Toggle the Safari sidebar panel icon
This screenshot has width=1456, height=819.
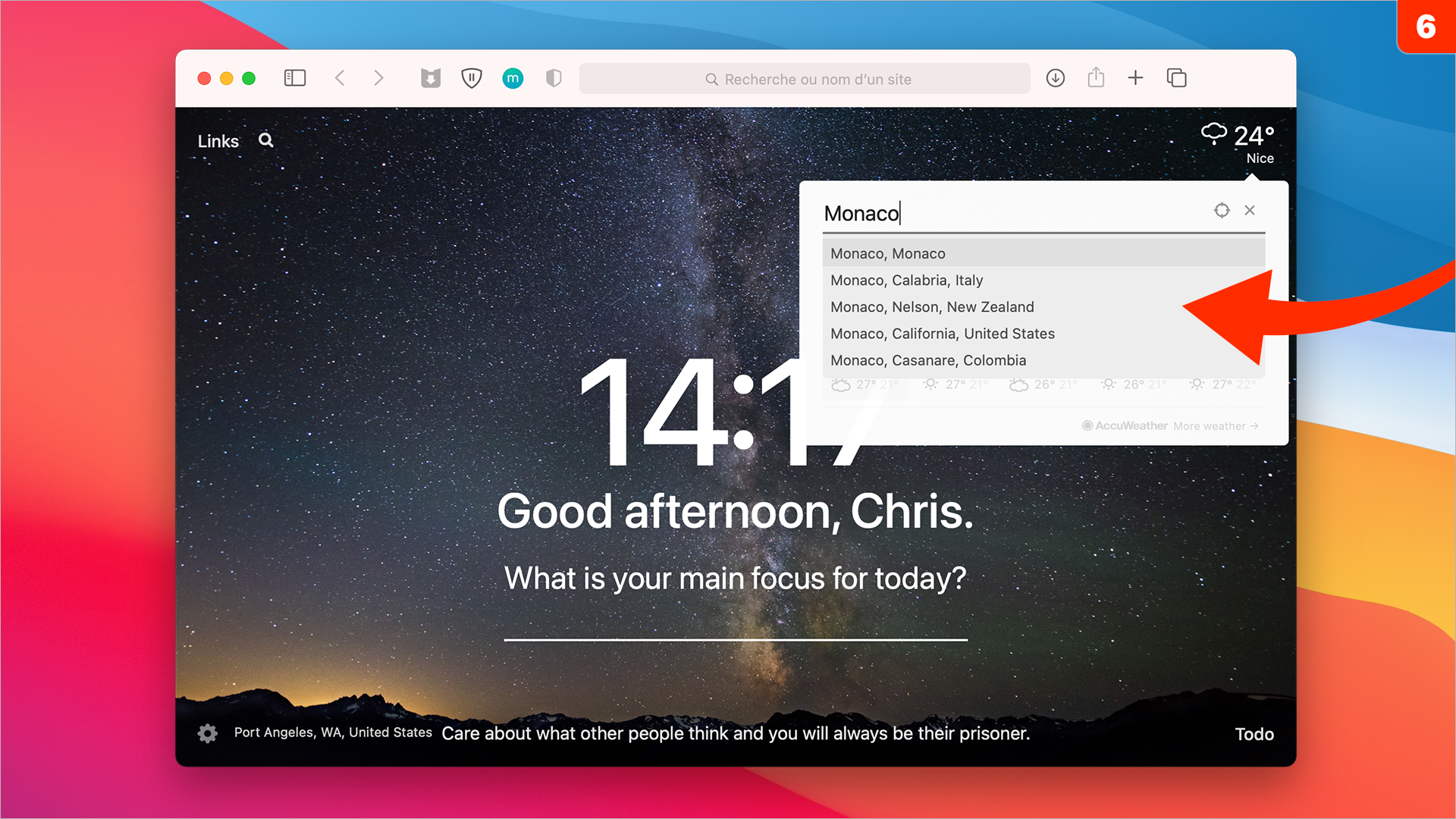click(x=294, y=78)
